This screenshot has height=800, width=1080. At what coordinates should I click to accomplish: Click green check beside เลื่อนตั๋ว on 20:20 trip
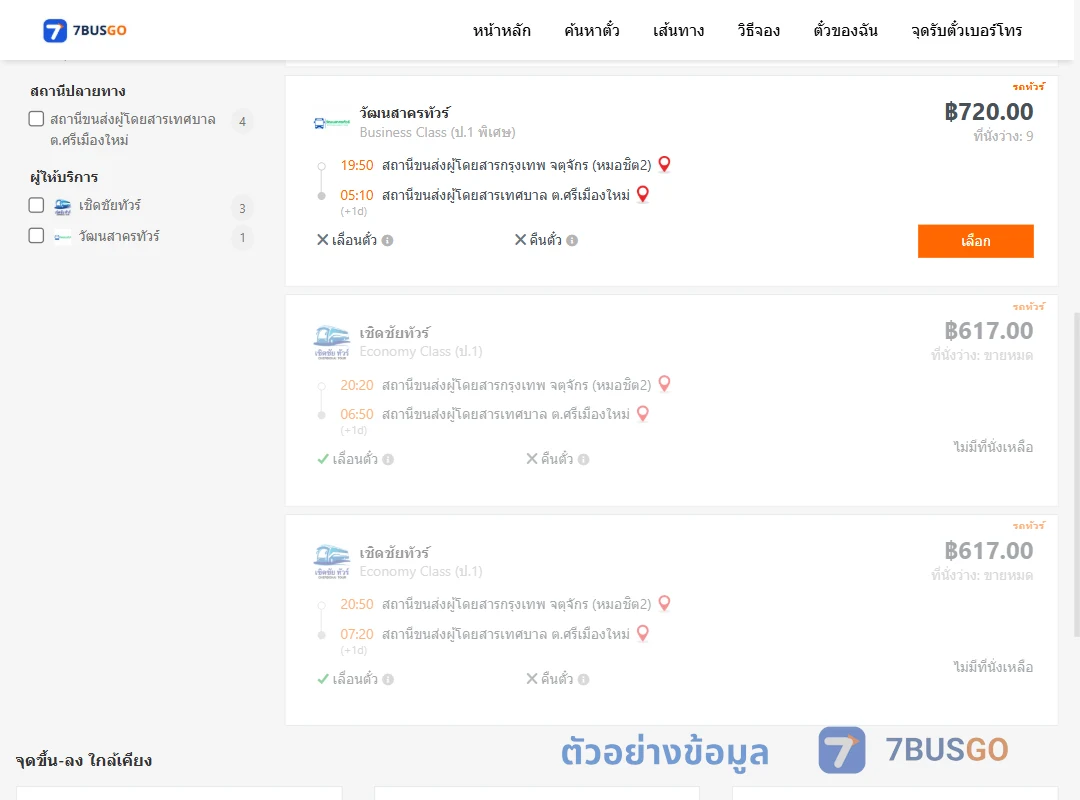coord(323,459)
